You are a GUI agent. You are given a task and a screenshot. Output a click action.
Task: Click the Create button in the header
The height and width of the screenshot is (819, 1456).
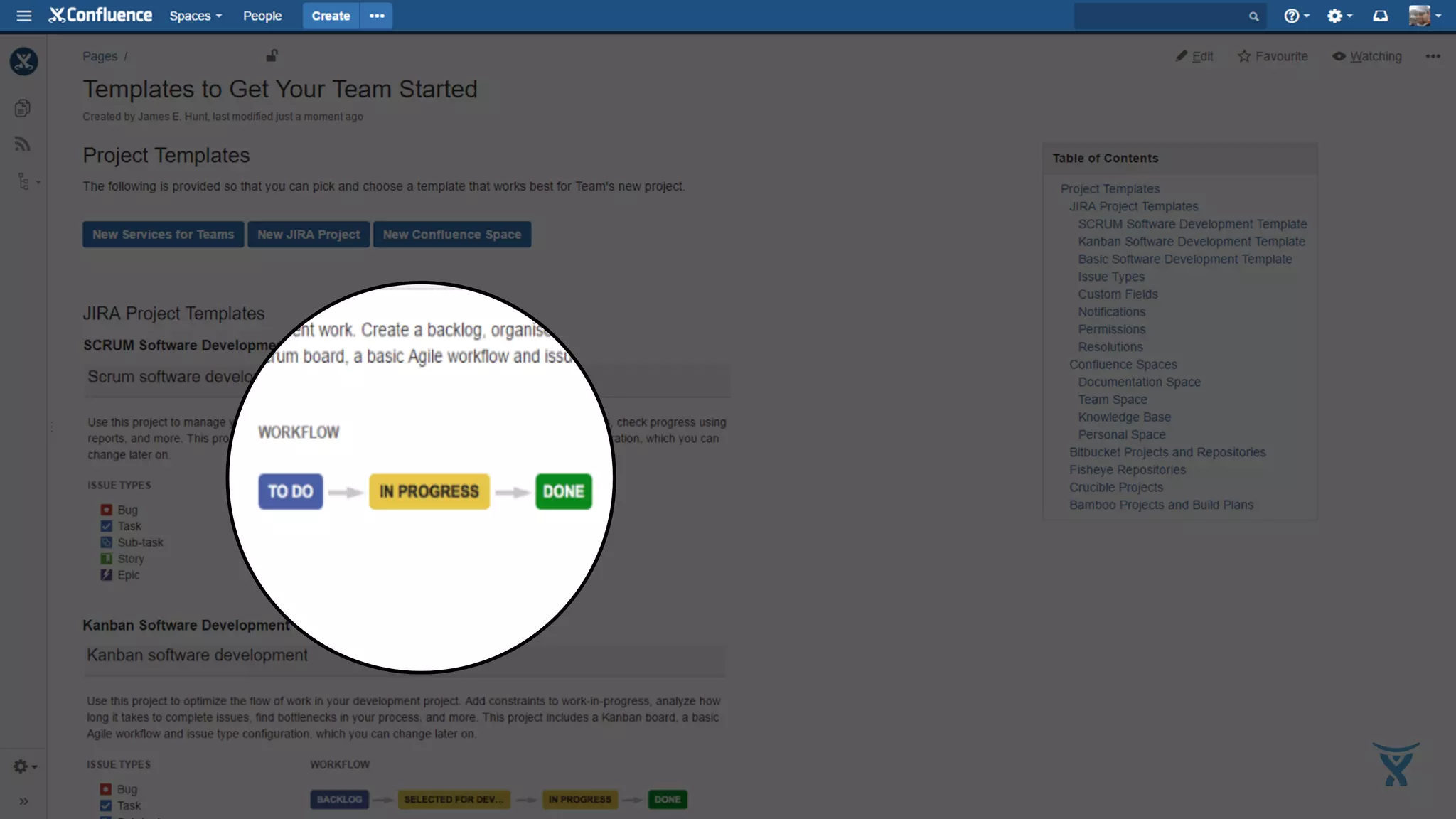[331, 16]
